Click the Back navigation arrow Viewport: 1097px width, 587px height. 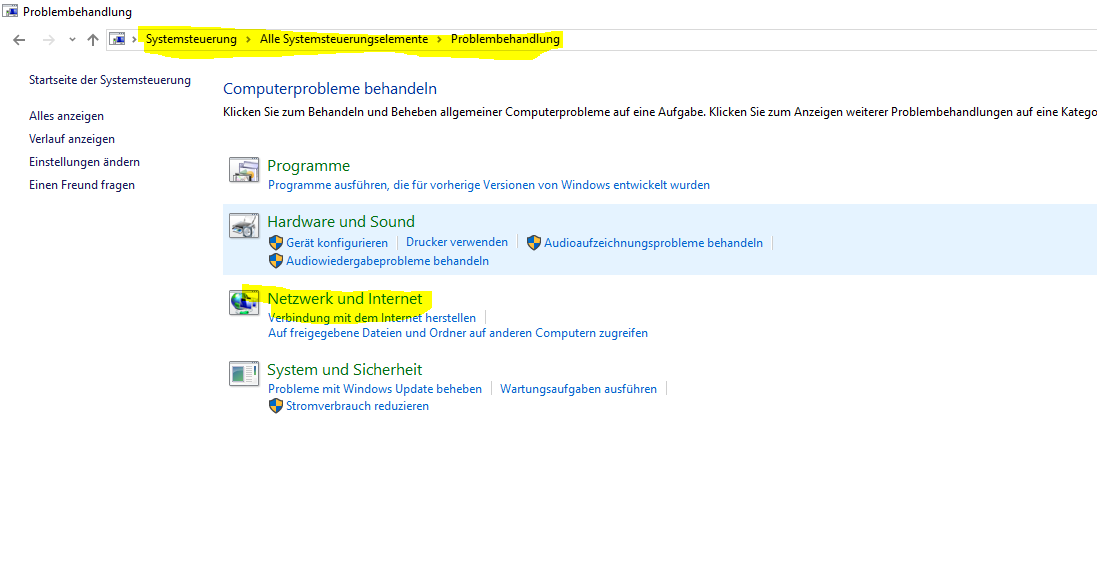pyautogui.click(x=19, y=40)
